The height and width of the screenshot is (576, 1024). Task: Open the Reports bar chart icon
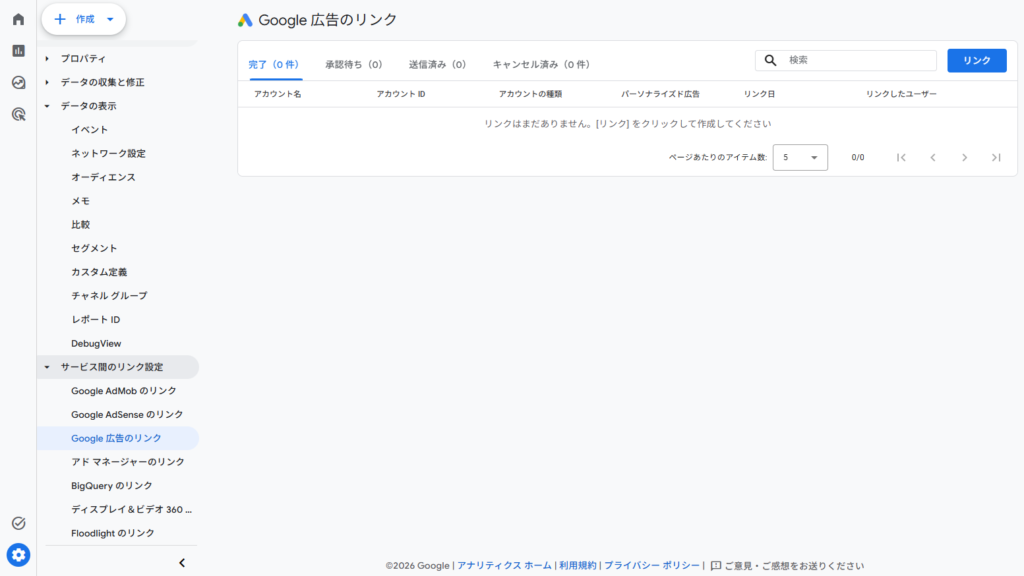pyautogui.click(x=18, y=50)
